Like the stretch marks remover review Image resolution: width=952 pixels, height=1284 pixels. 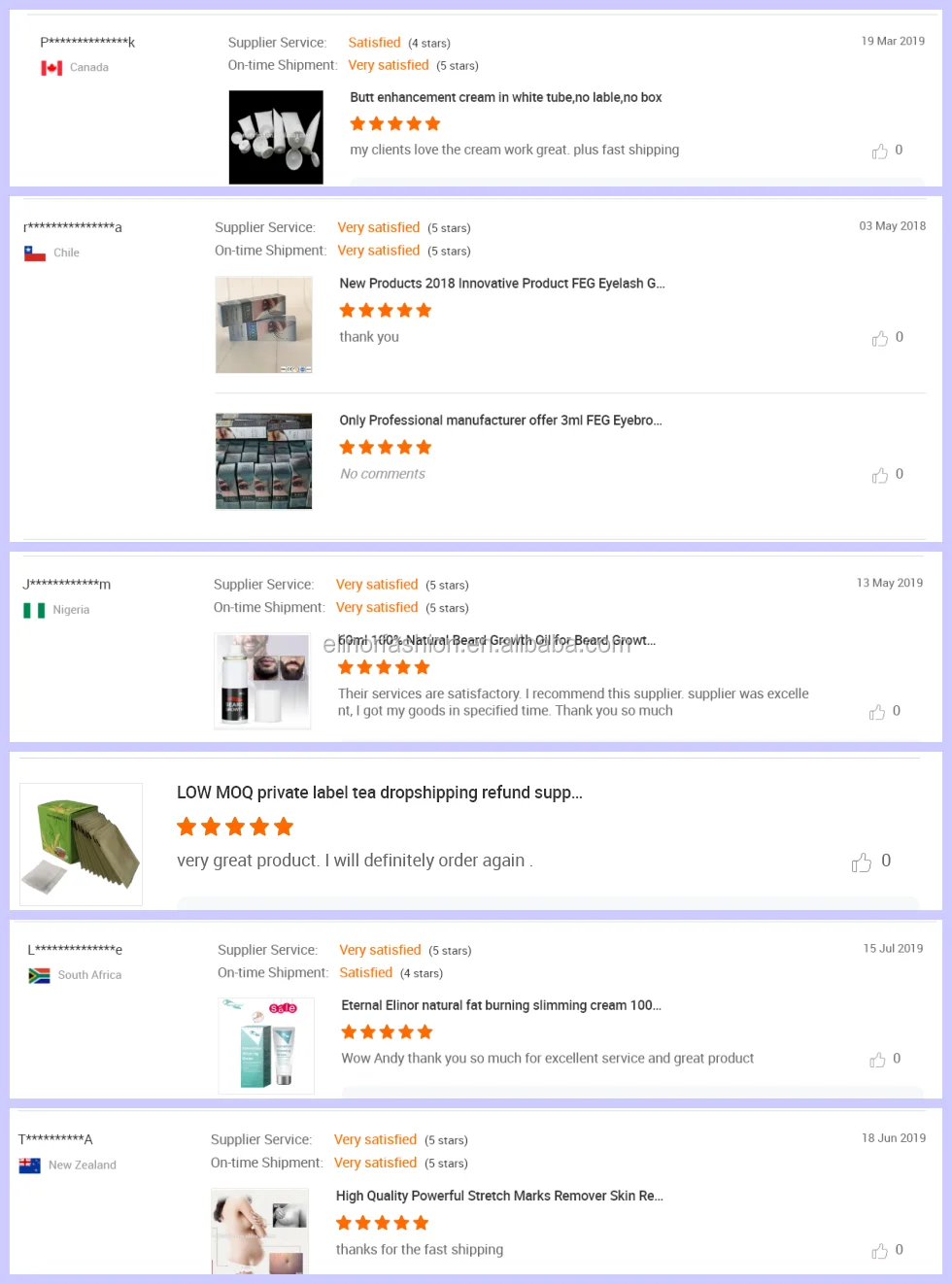(880, 1251)
